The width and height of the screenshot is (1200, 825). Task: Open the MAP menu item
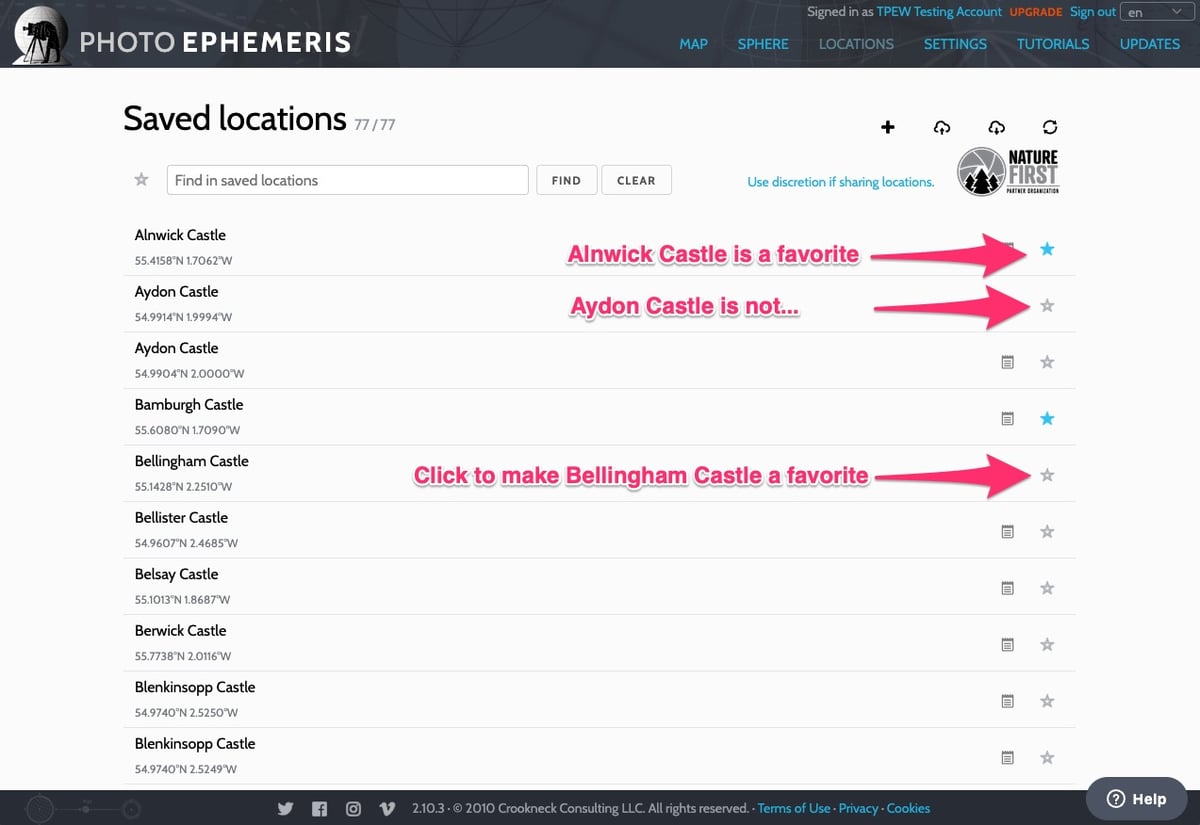[x=693, y=44]
